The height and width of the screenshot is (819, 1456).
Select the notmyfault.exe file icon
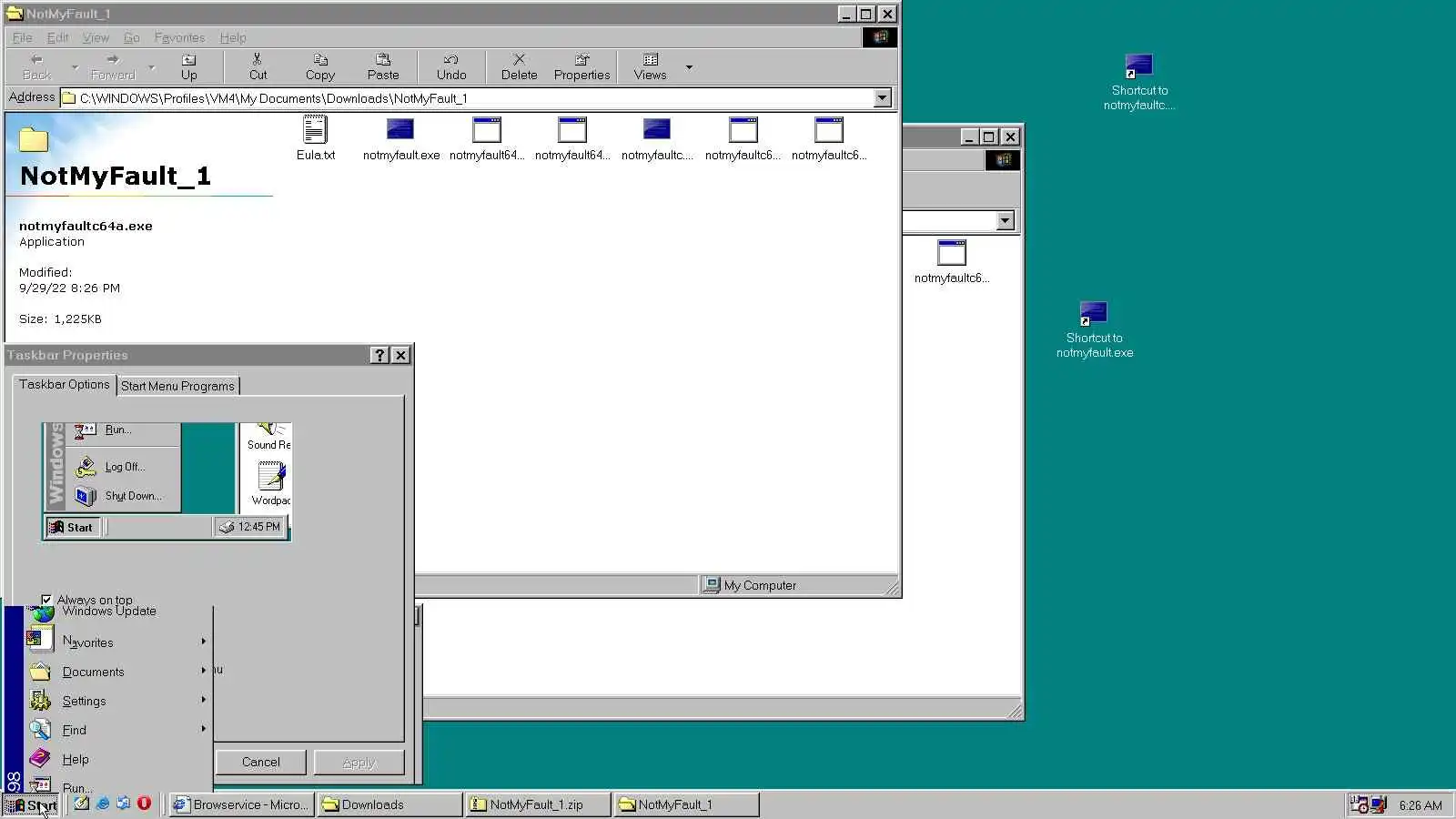click(x=400, y=138)
